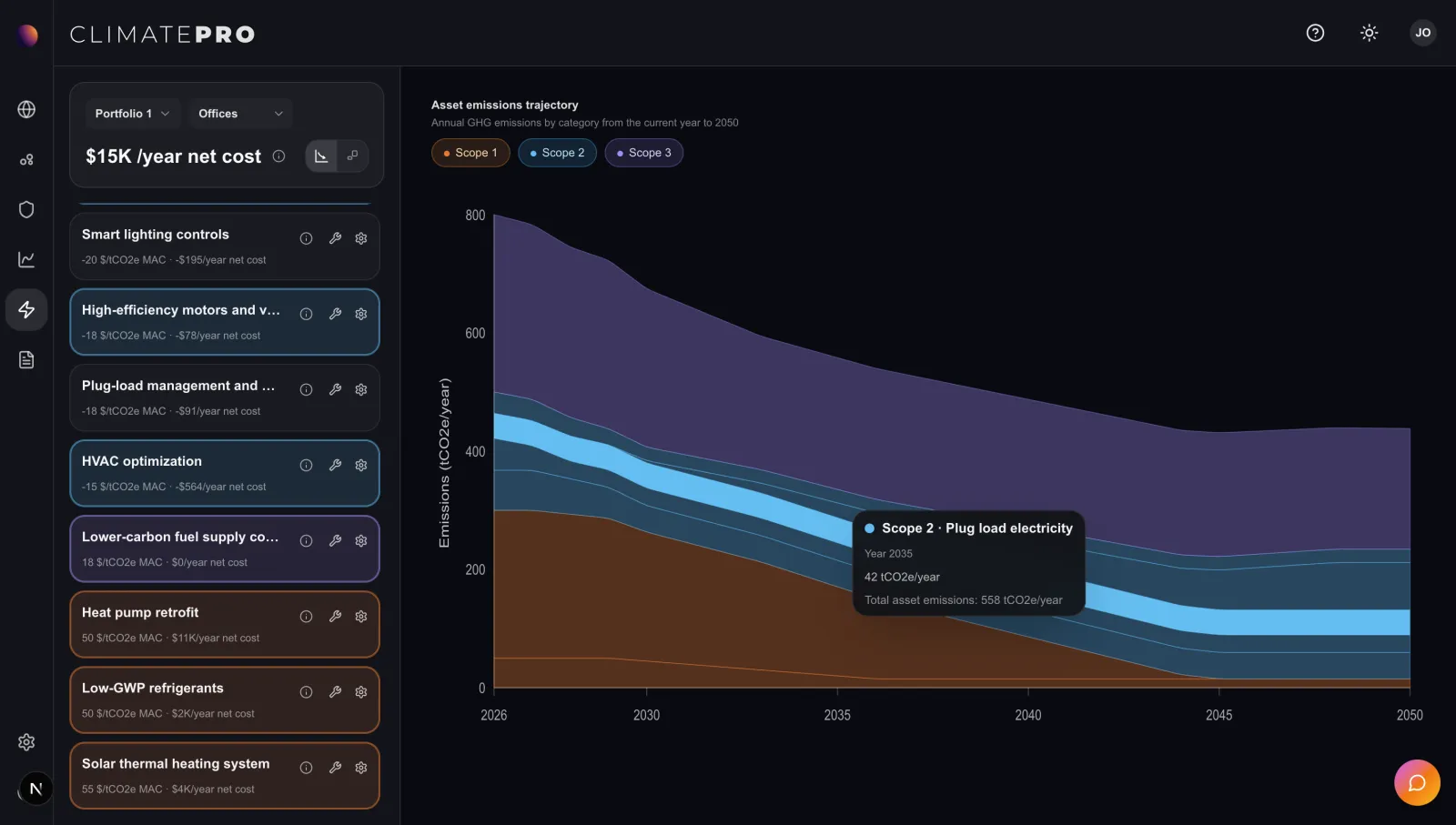Image resolution: width=1456 pixels, height=825 pixels.
Task: Toggle Scope 3 legend chip
Action: [x=643, y=153]
